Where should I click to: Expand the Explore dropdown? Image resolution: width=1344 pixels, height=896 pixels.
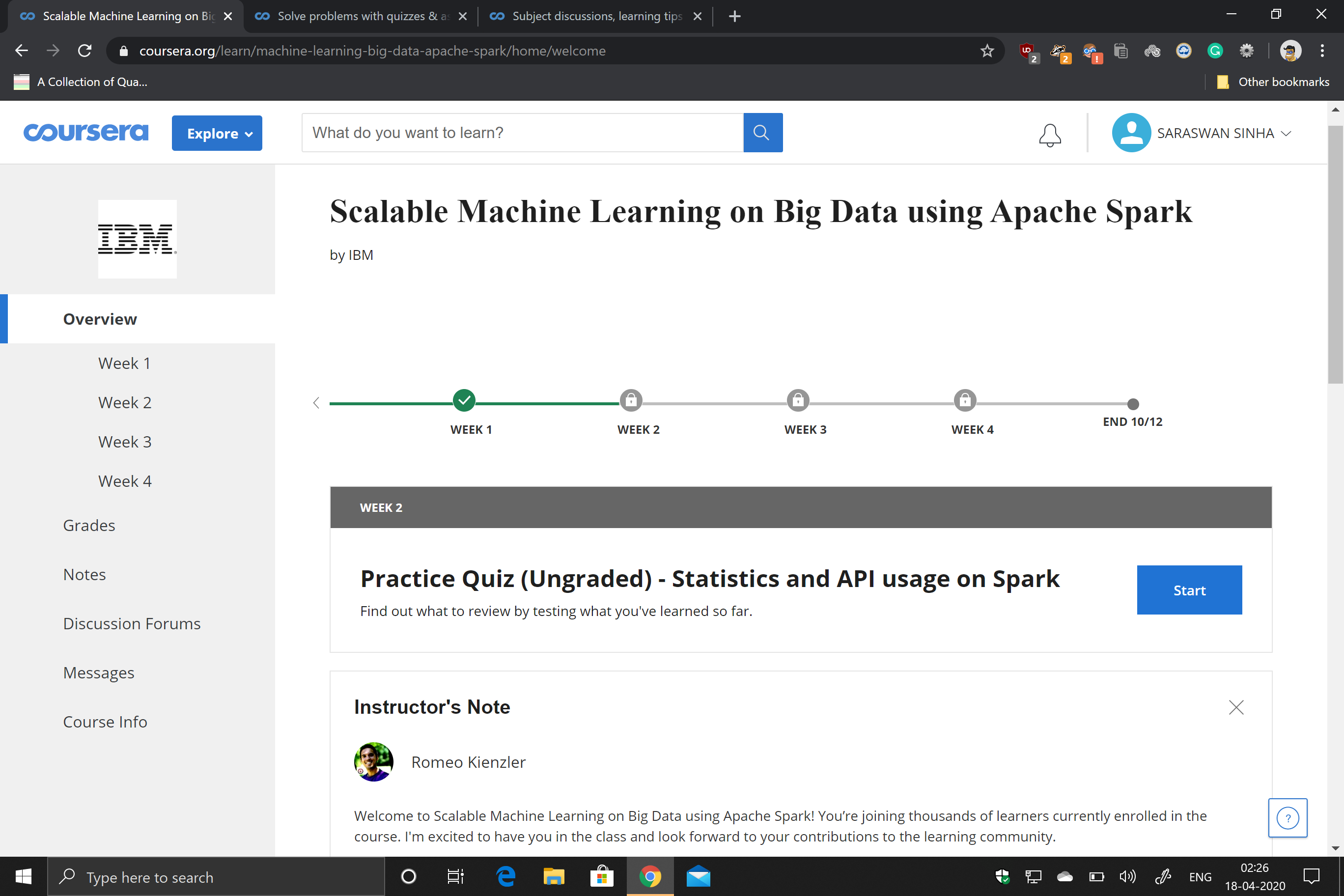click(217, 133)
